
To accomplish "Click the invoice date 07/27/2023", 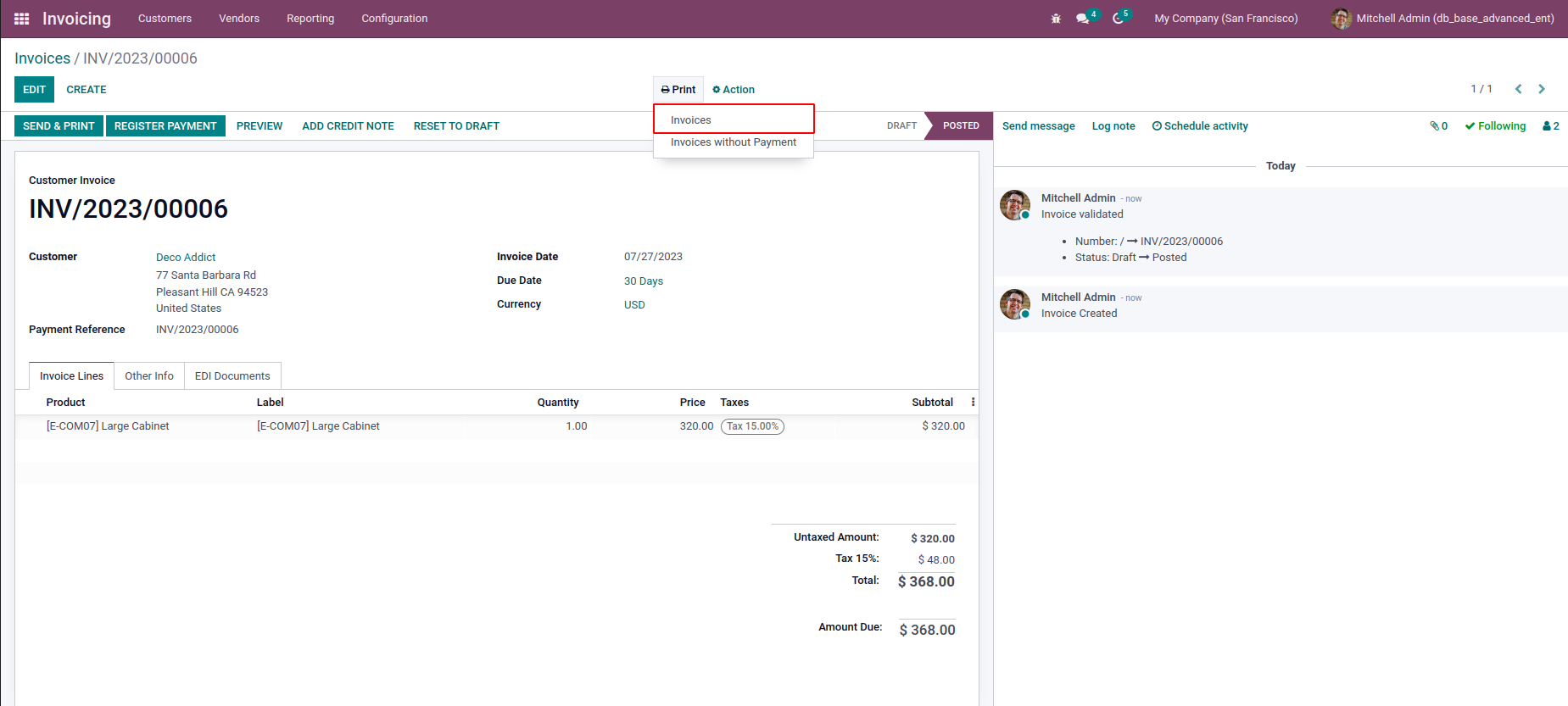I will 653,257.
